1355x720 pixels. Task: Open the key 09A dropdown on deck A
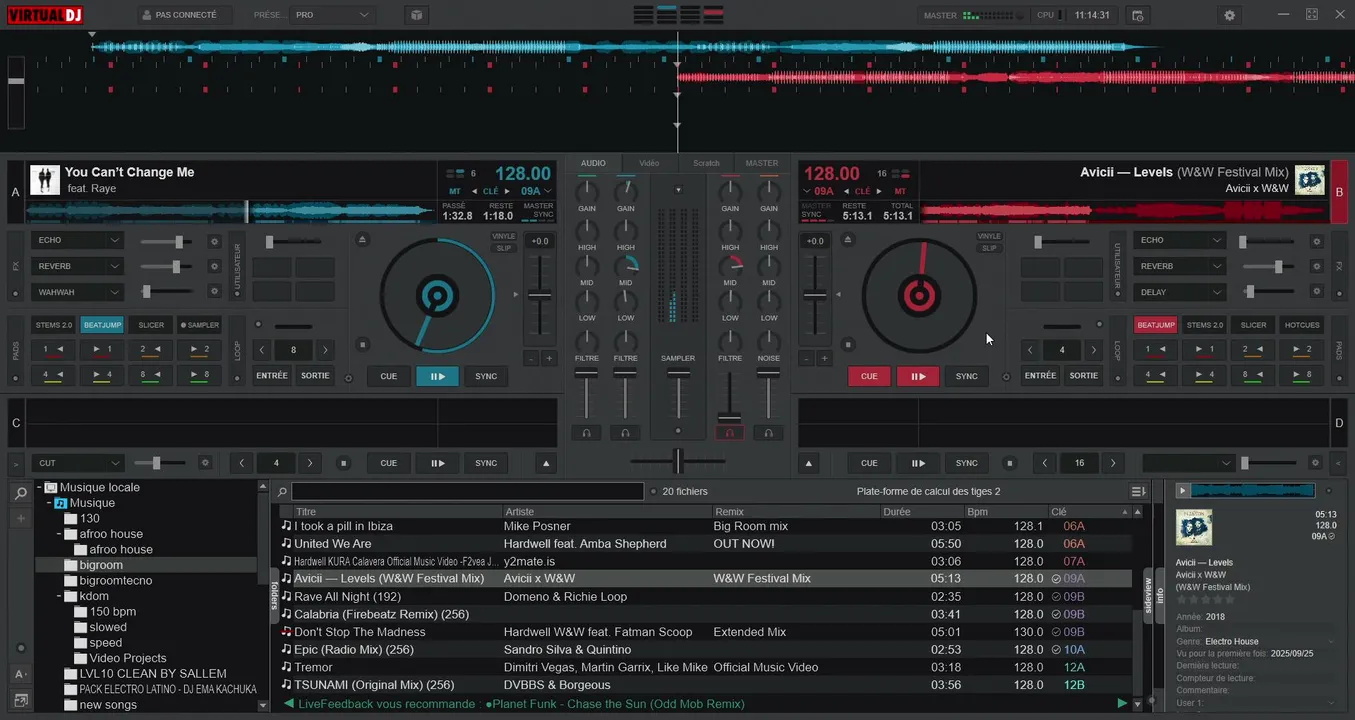[536, 191]
